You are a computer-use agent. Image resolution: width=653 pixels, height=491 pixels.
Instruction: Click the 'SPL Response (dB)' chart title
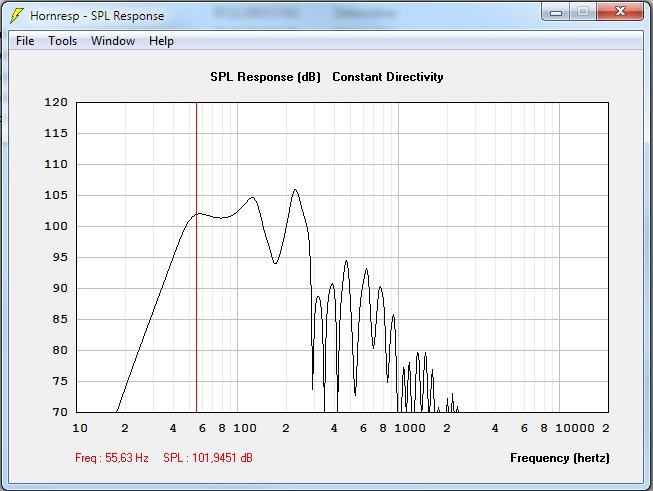click(x=265, y=77)
